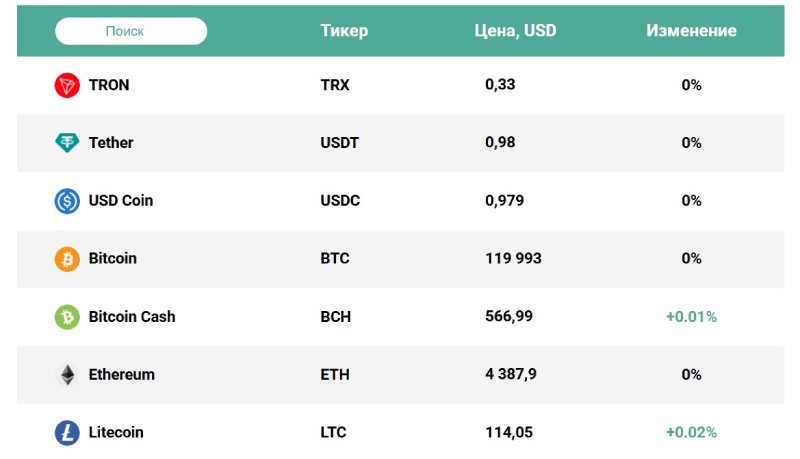The image size is (800, 459).
Task: Click the Litecoin logo icon
Action: (67, 433)
